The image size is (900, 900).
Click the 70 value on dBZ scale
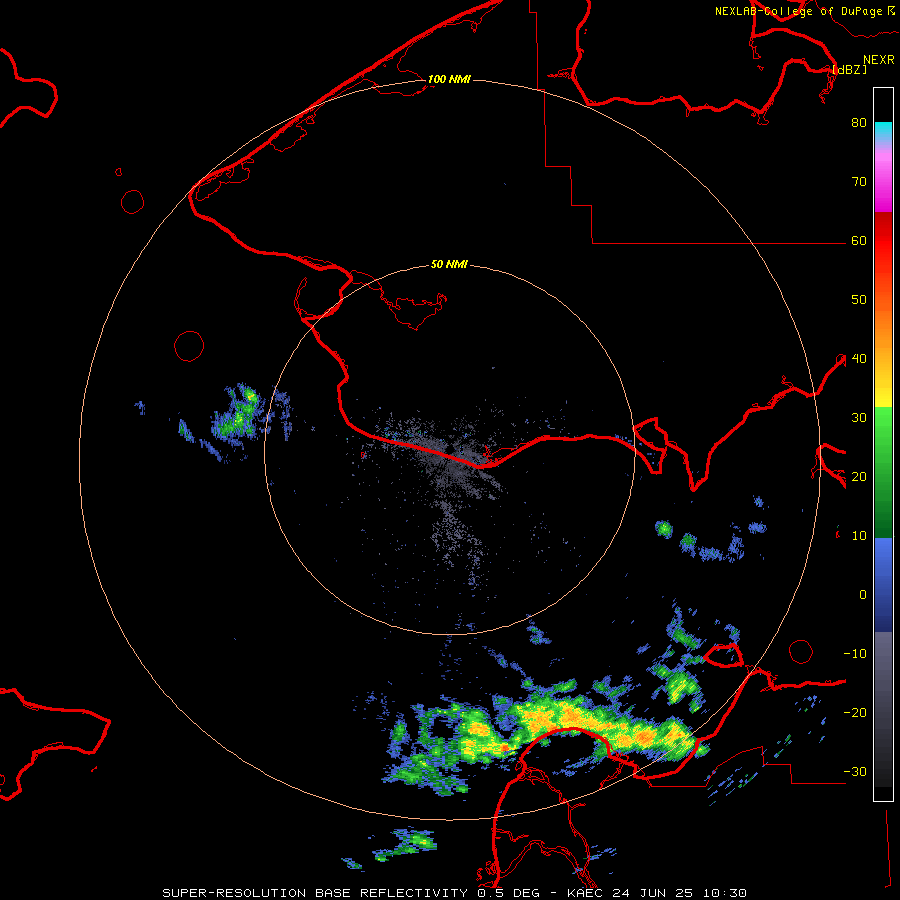coord(859,182)
